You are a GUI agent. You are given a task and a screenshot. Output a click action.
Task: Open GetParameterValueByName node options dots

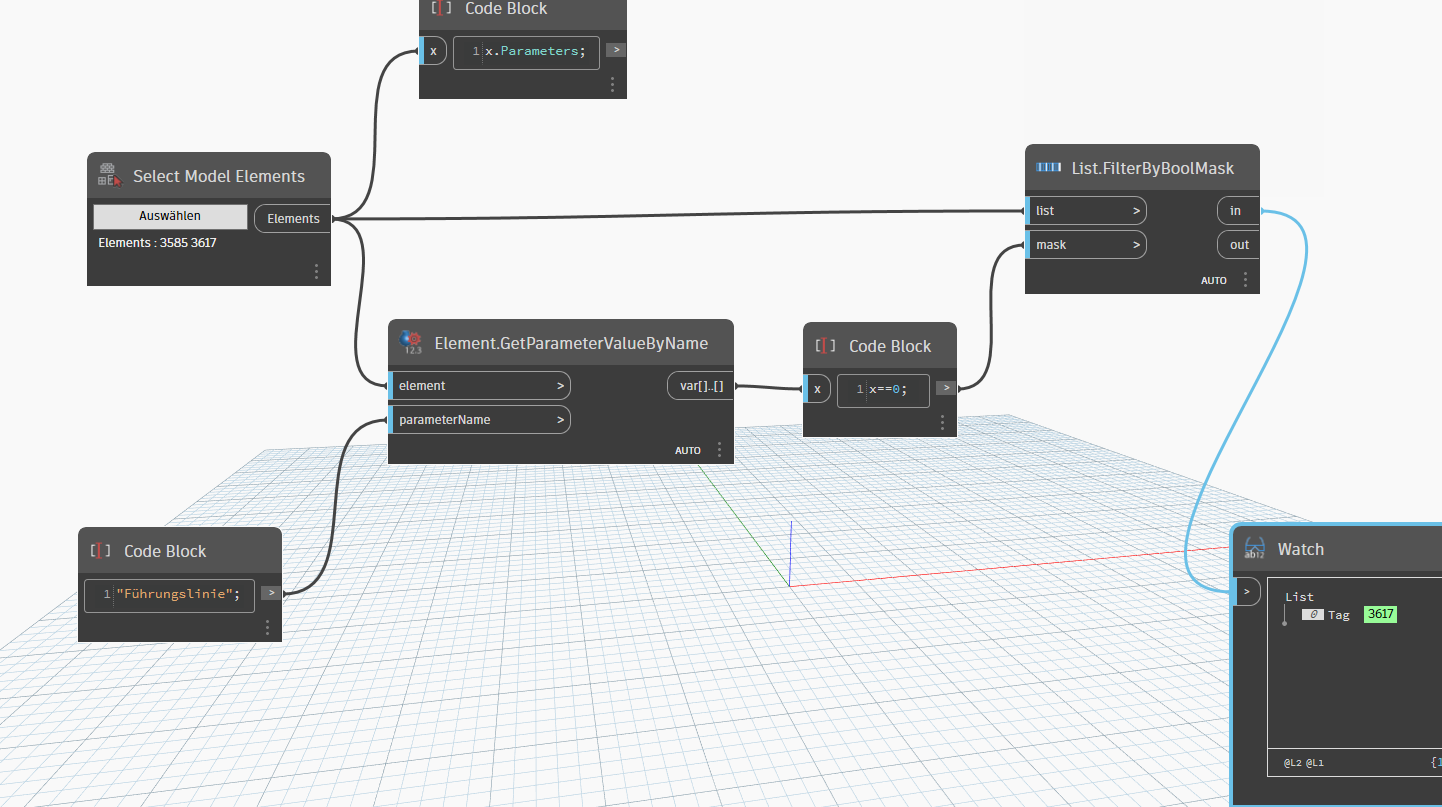click(719, 450)
